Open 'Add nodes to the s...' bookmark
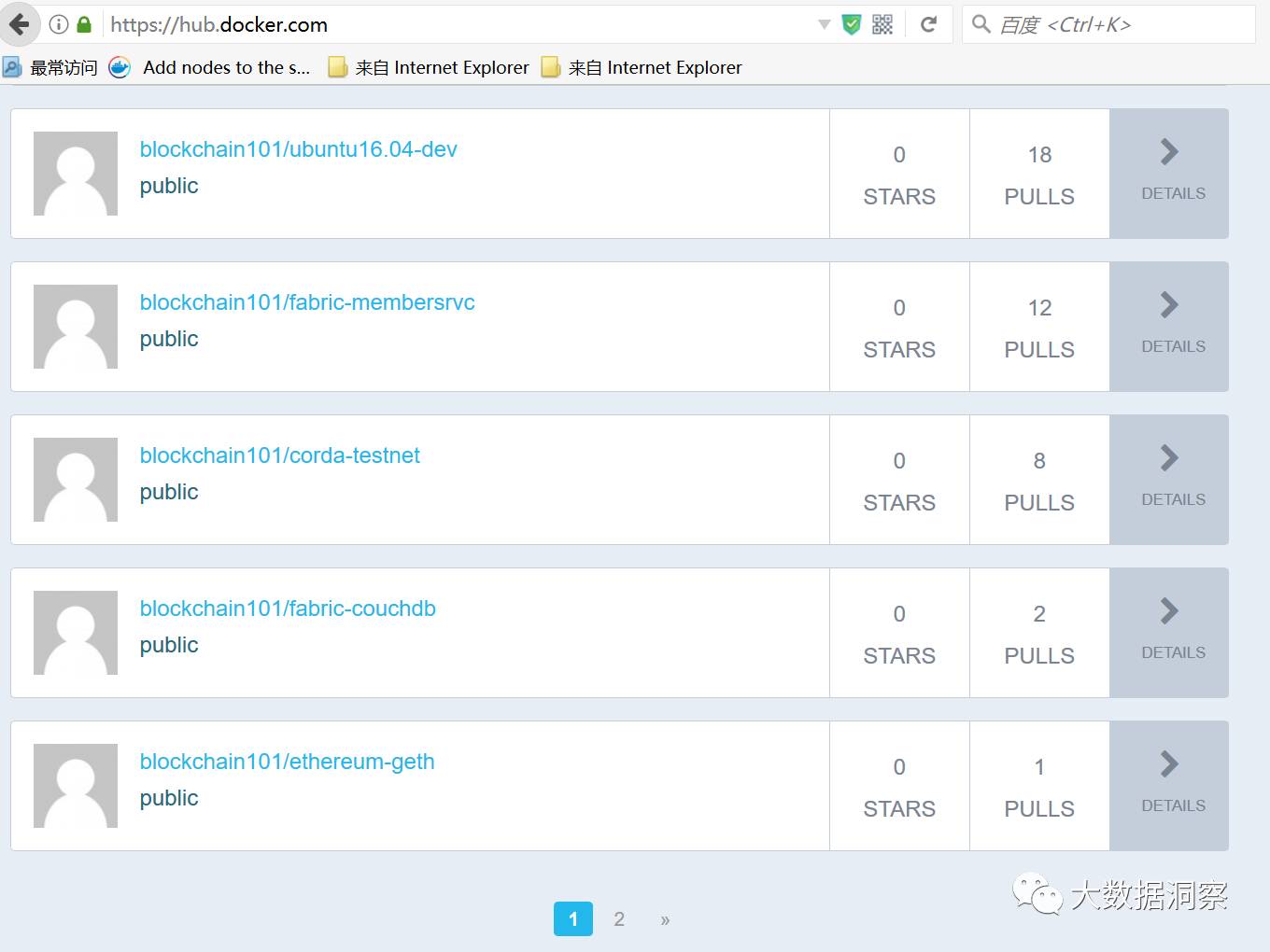 [x=210, y=67]
